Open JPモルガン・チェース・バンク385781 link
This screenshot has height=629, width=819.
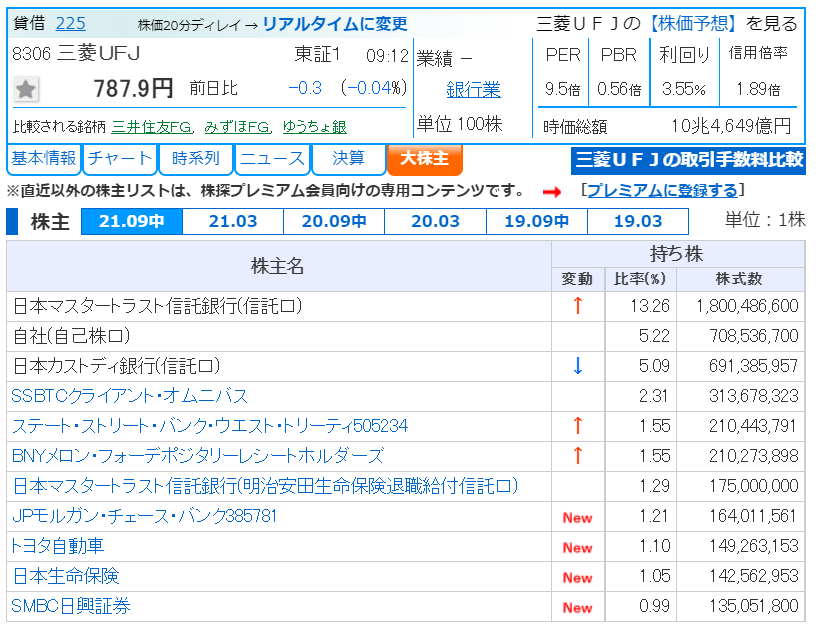[144, 517]
